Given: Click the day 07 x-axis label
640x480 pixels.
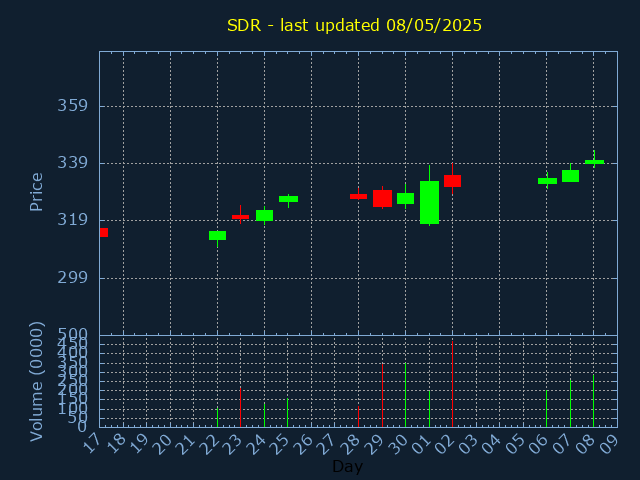Looking at the screenshot, I should click(562, 444).
